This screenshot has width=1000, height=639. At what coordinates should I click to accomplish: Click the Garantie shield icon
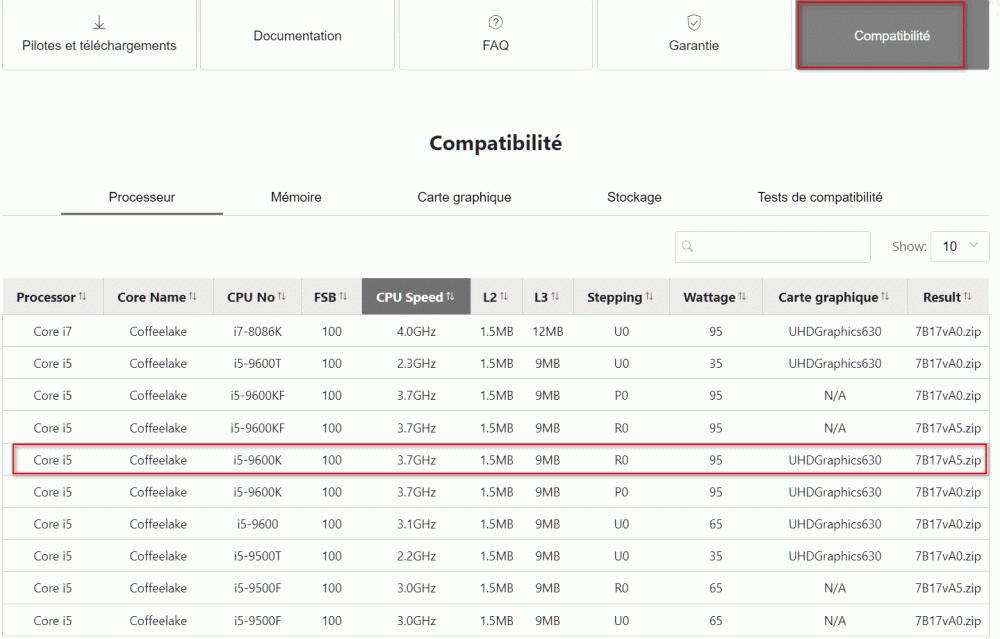tap(693, 23)
